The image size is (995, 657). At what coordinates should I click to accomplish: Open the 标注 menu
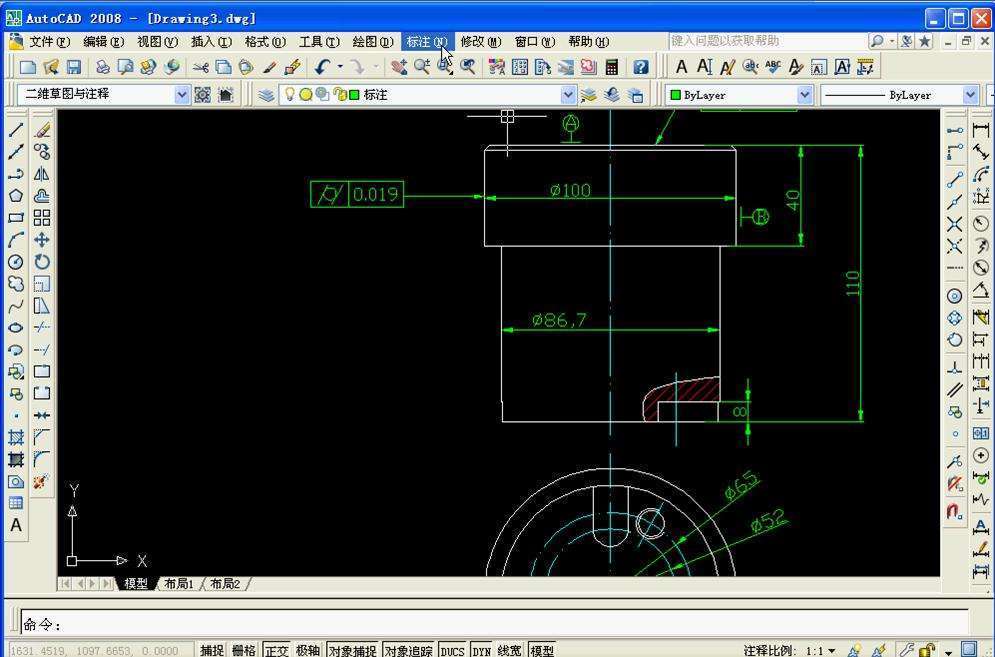pyautogui.click(x=426, y=42)
